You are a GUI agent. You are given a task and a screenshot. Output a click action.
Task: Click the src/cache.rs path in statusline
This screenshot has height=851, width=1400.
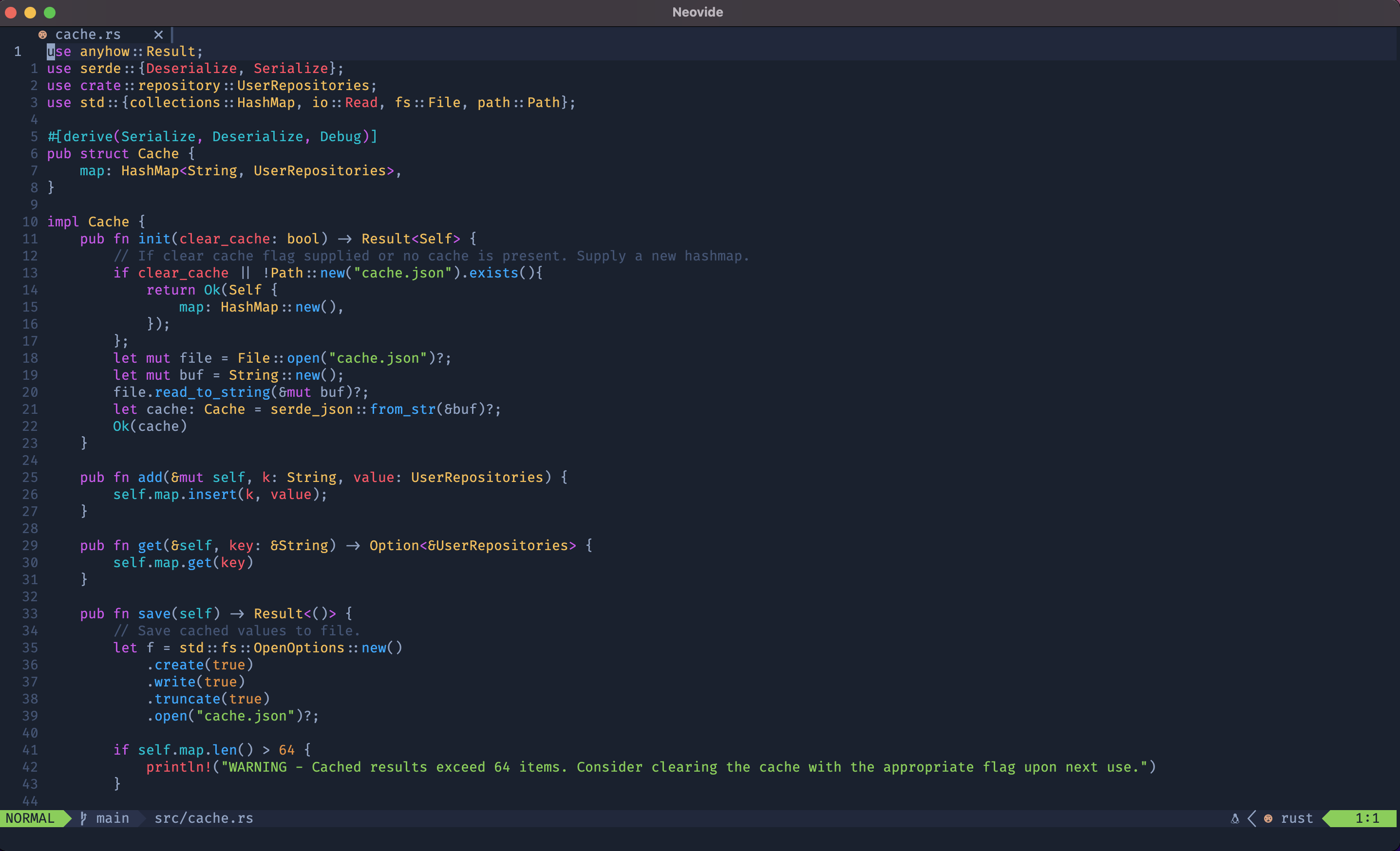click(x=204, y=818)
